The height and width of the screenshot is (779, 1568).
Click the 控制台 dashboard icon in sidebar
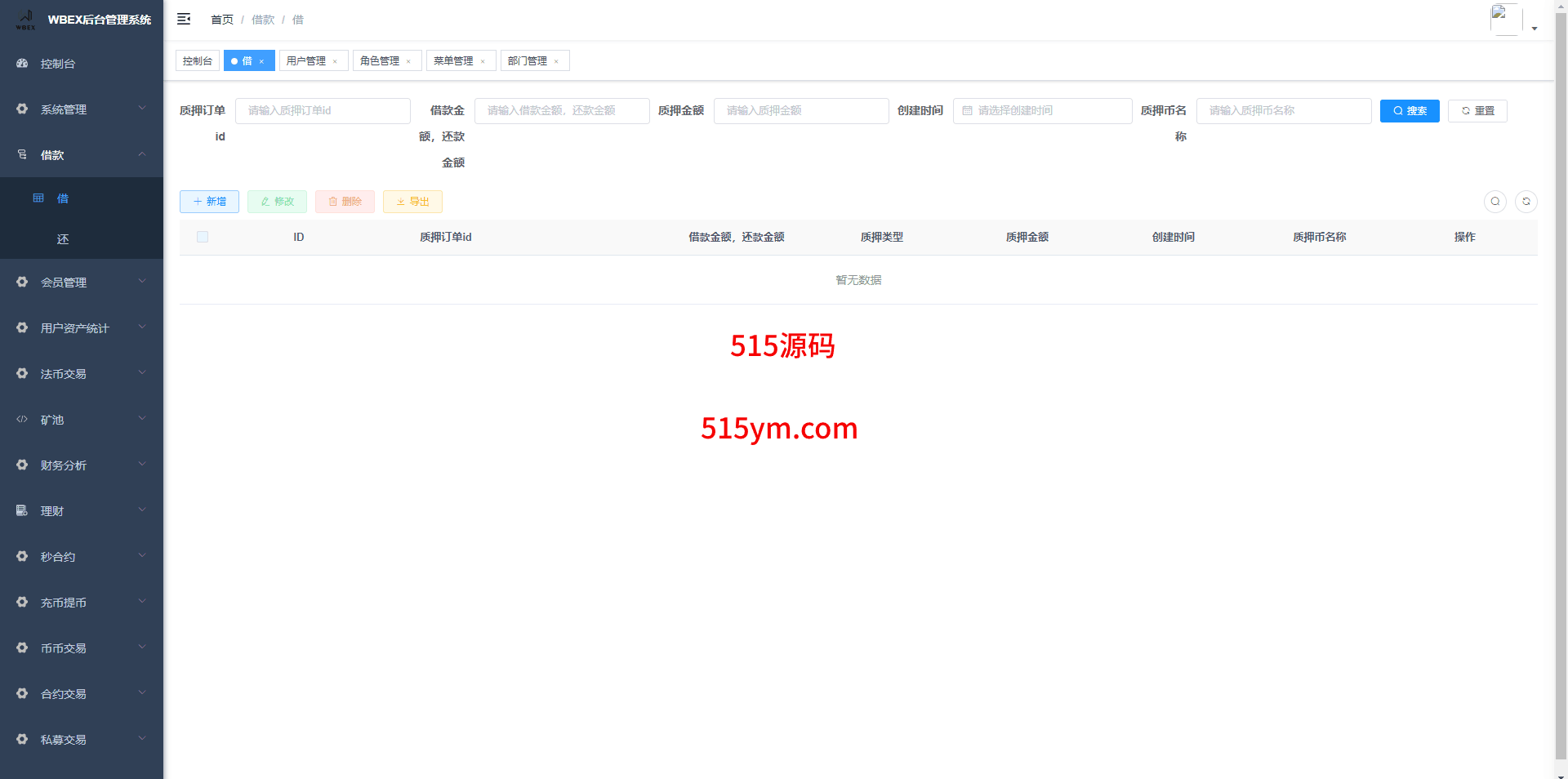[x=22, y=64]
